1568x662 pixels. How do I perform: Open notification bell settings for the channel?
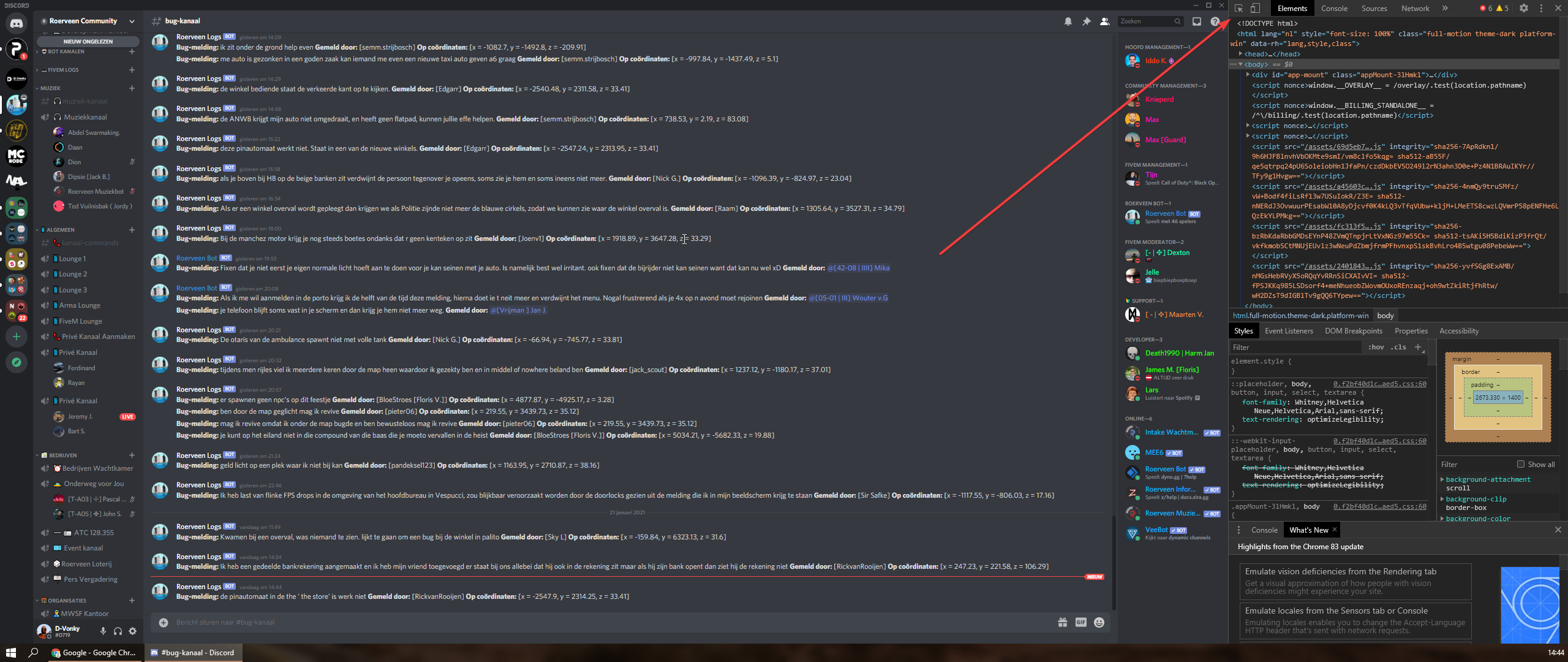click(1068, 21)
